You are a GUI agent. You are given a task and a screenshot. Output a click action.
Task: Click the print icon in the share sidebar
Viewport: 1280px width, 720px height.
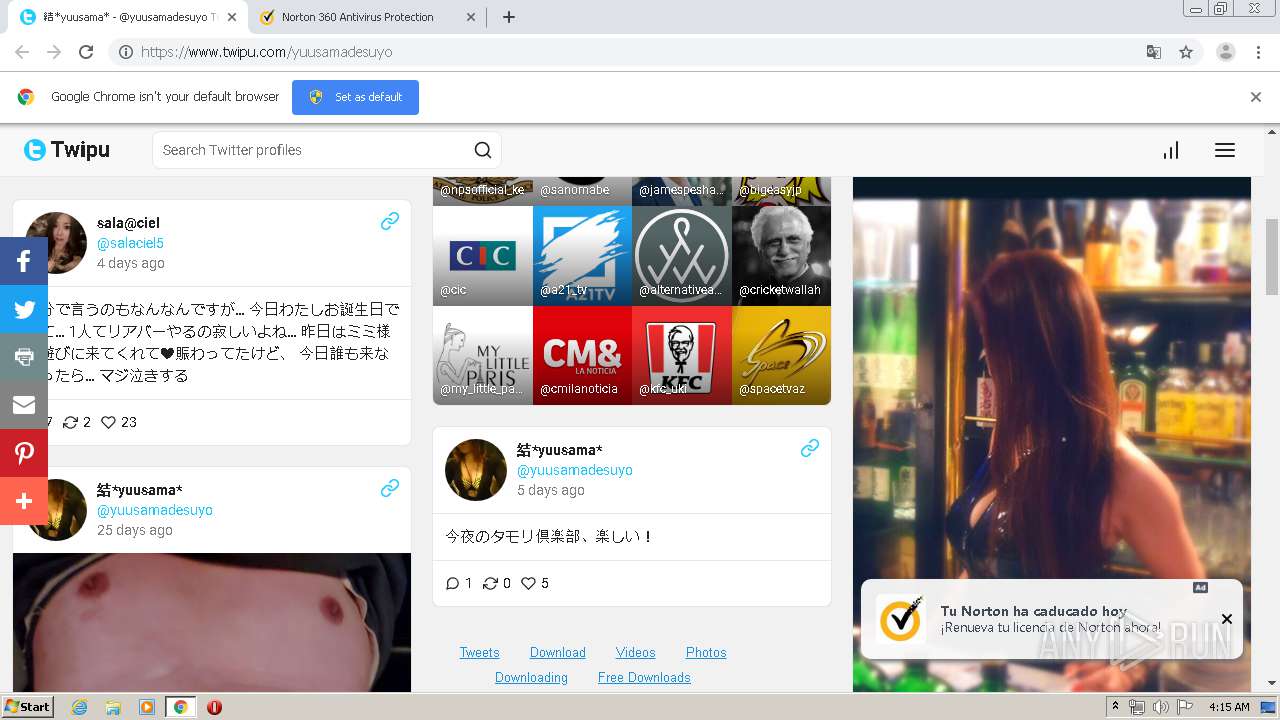24,357
